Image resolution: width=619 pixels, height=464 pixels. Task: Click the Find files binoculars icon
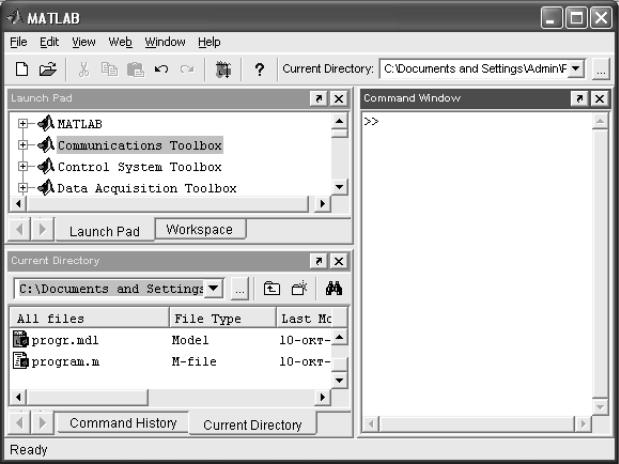pyautogui.click(x=334, y=289)
